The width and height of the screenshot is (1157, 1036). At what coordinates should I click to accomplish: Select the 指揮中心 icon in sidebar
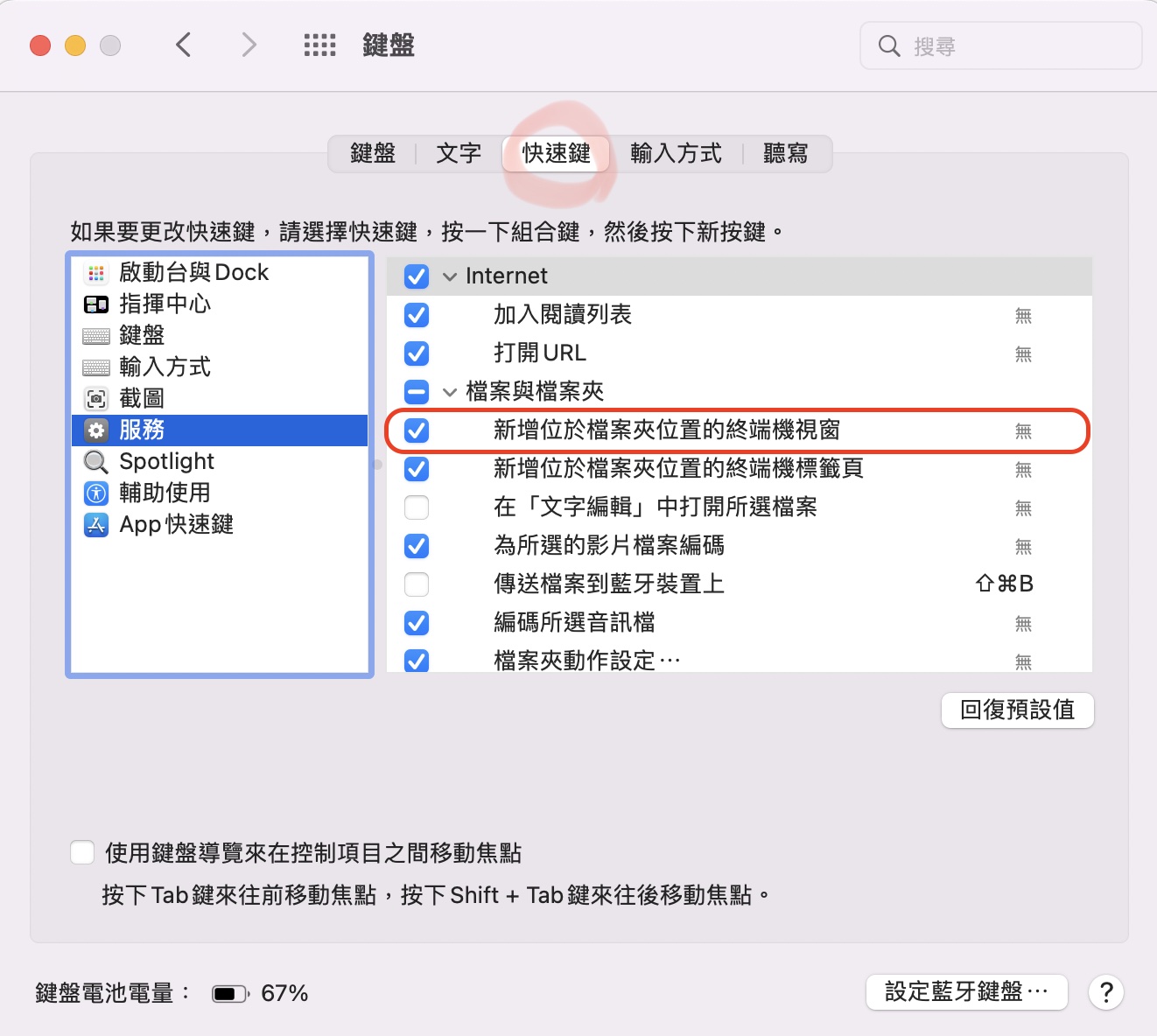96,304
